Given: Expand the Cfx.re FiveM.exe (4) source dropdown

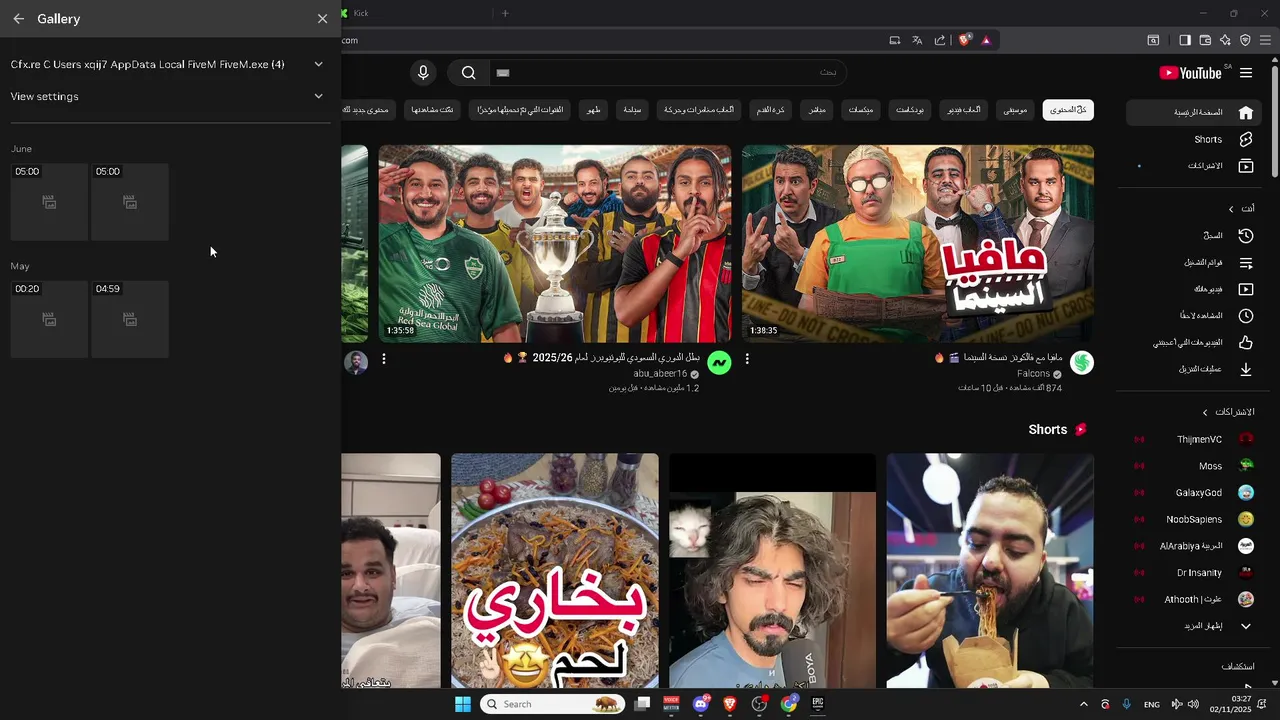Looking at the screenshot, I should pos(318,64).
